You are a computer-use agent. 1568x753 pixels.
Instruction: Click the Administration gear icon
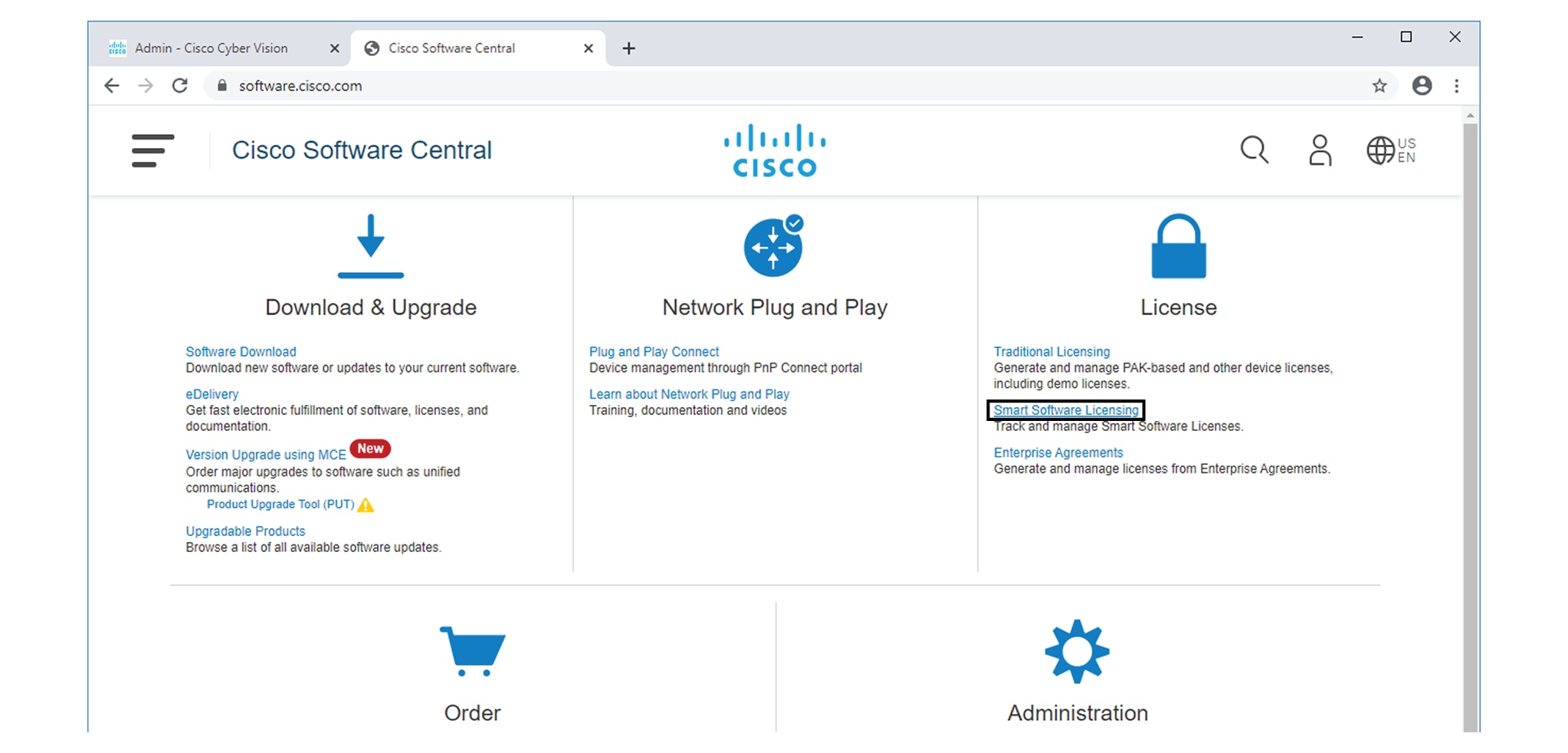[1077, 651]
